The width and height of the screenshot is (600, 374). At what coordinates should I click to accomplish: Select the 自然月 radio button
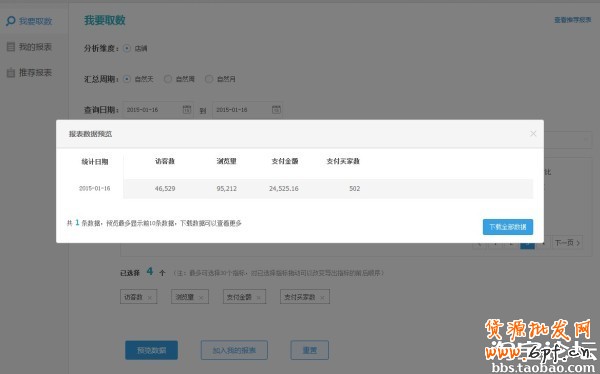[209, 79]
